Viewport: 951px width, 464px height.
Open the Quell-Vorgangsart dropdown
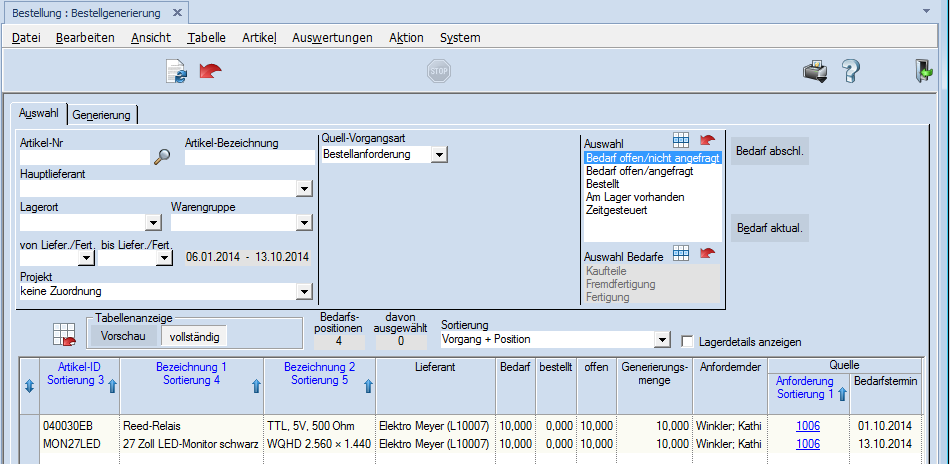pos(439,155)
